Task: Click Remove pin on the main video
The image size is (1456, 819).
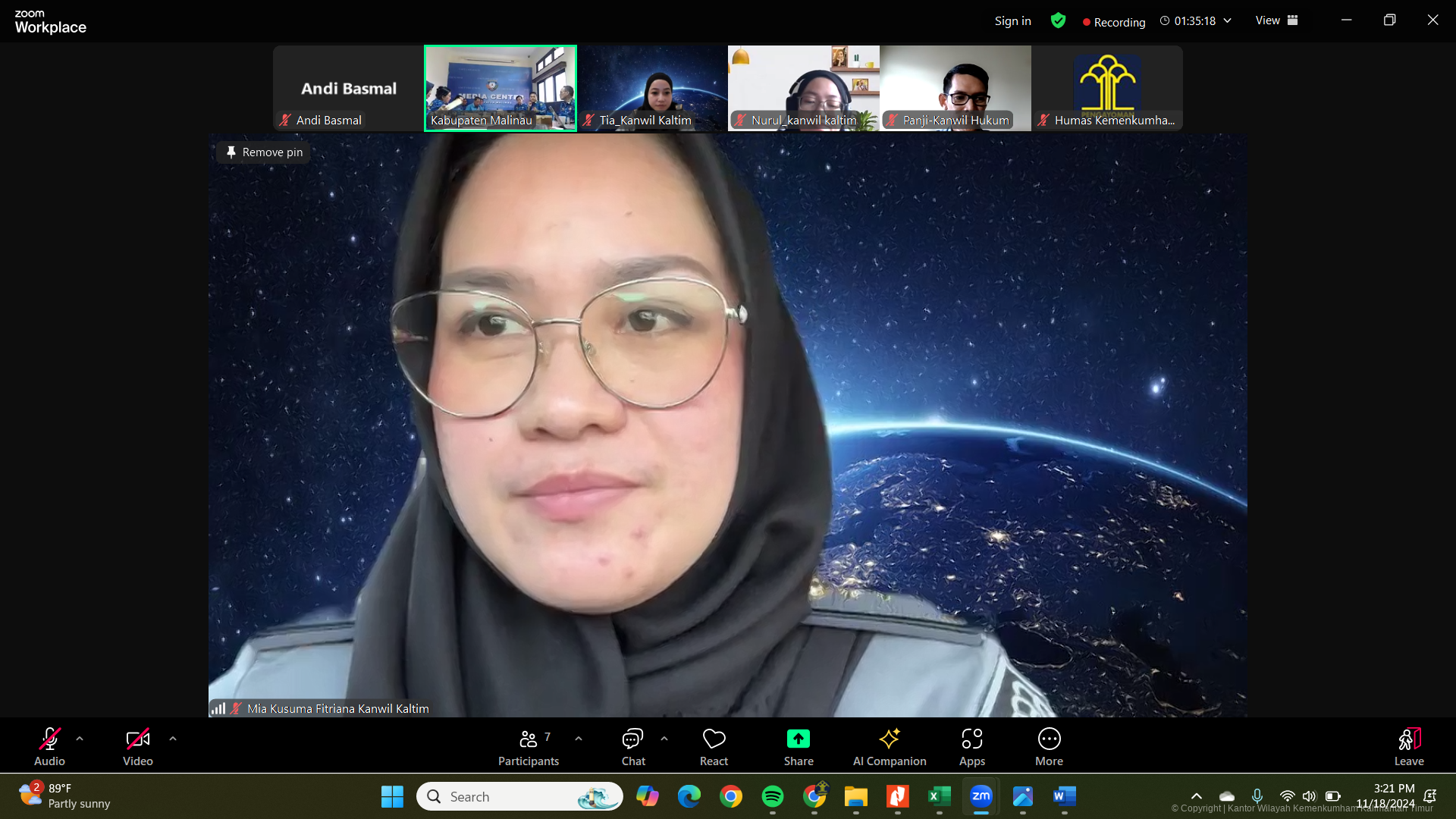Action: point(264,152)
